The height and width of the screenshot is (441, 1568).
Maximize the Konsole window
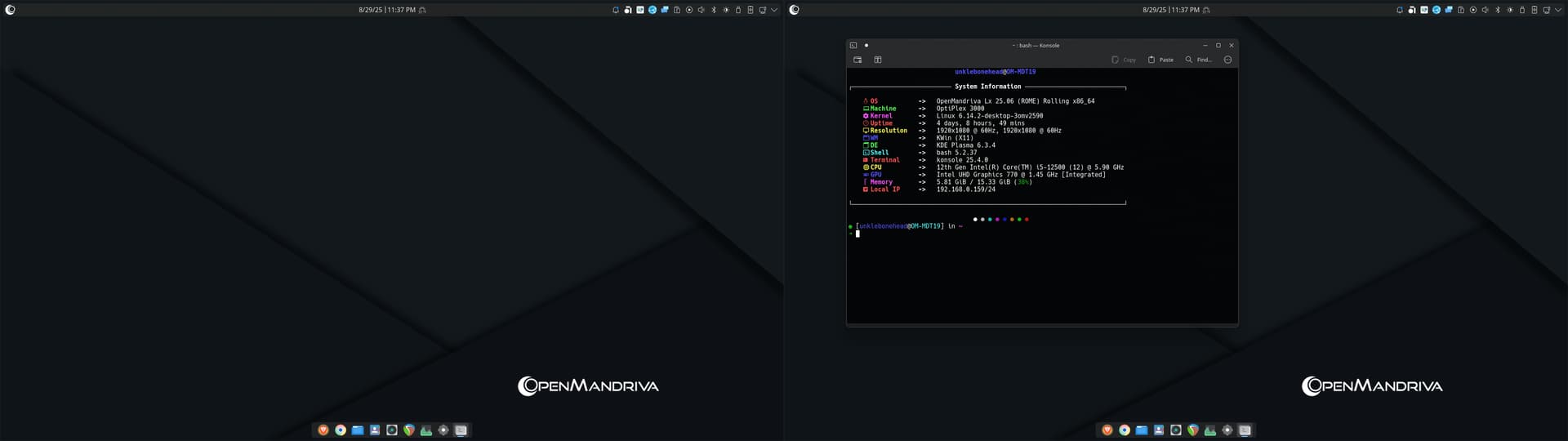point(1218,46)
